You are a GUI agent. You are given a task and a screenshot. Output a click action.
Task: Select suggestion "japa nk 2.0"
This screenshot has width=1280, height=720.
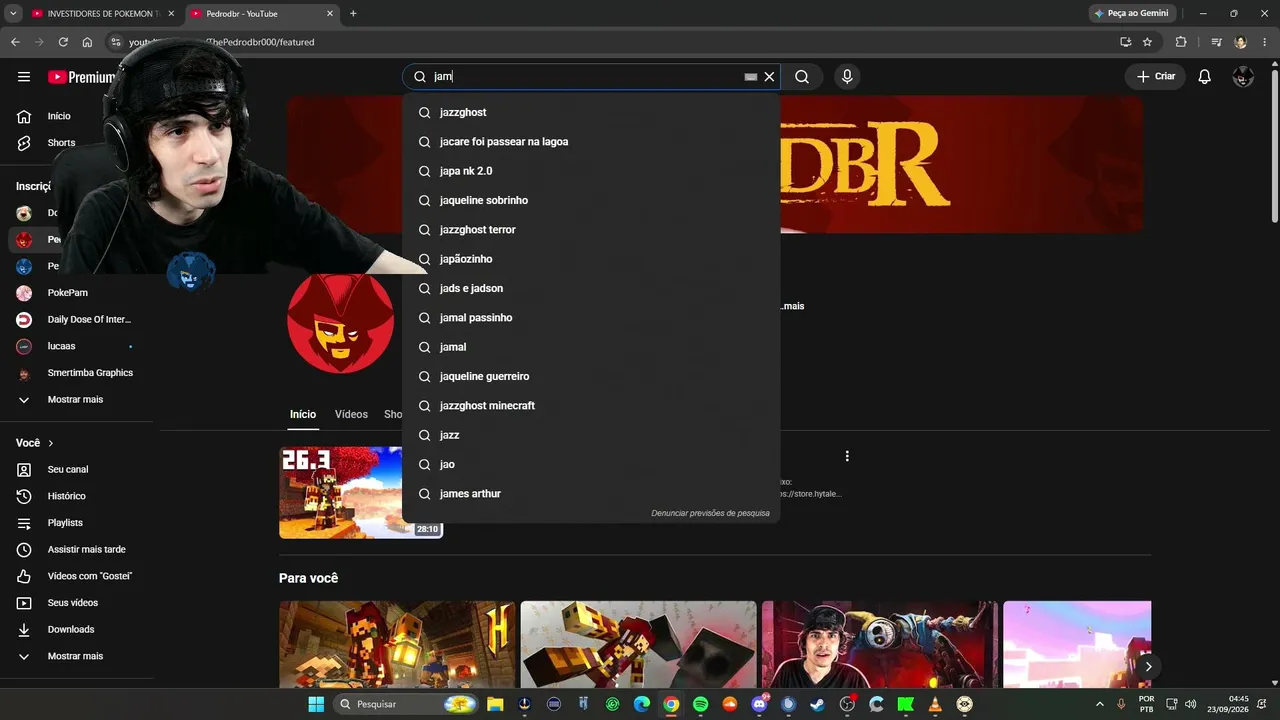(x=591, y=171)
